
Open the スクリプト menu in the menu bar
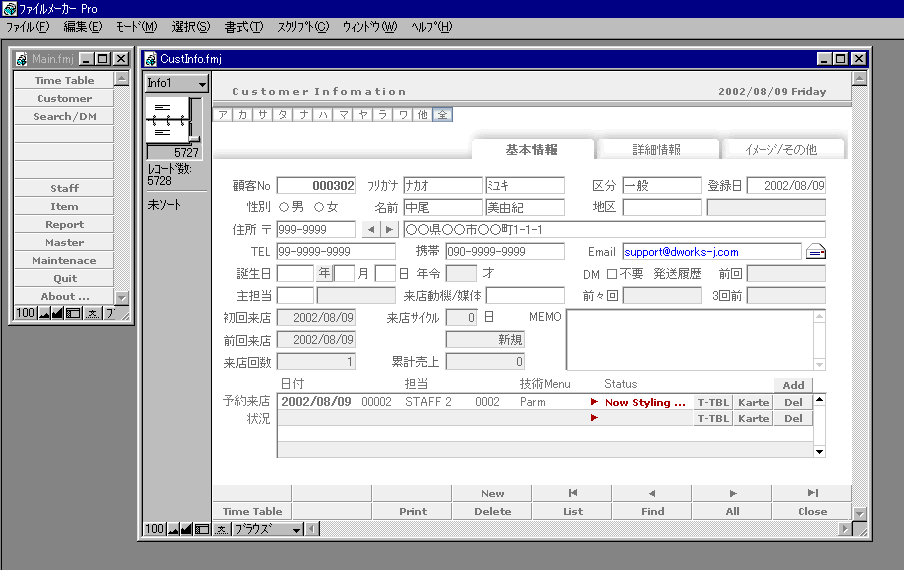pyautogui.click(x=302, y=27)
